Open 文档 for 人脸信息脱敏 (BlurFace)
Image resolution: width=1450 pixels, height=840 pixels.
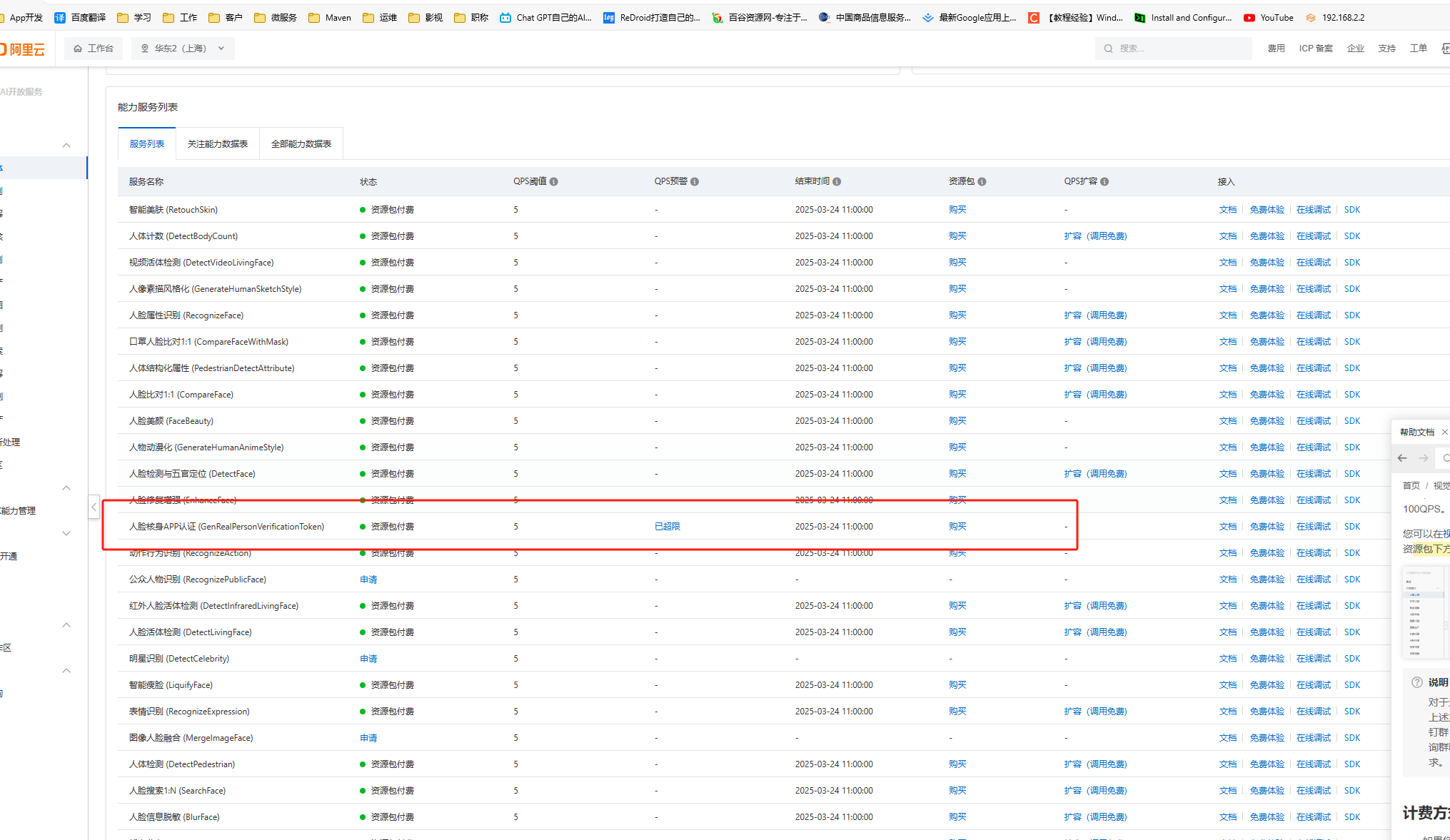[1228, 817]
